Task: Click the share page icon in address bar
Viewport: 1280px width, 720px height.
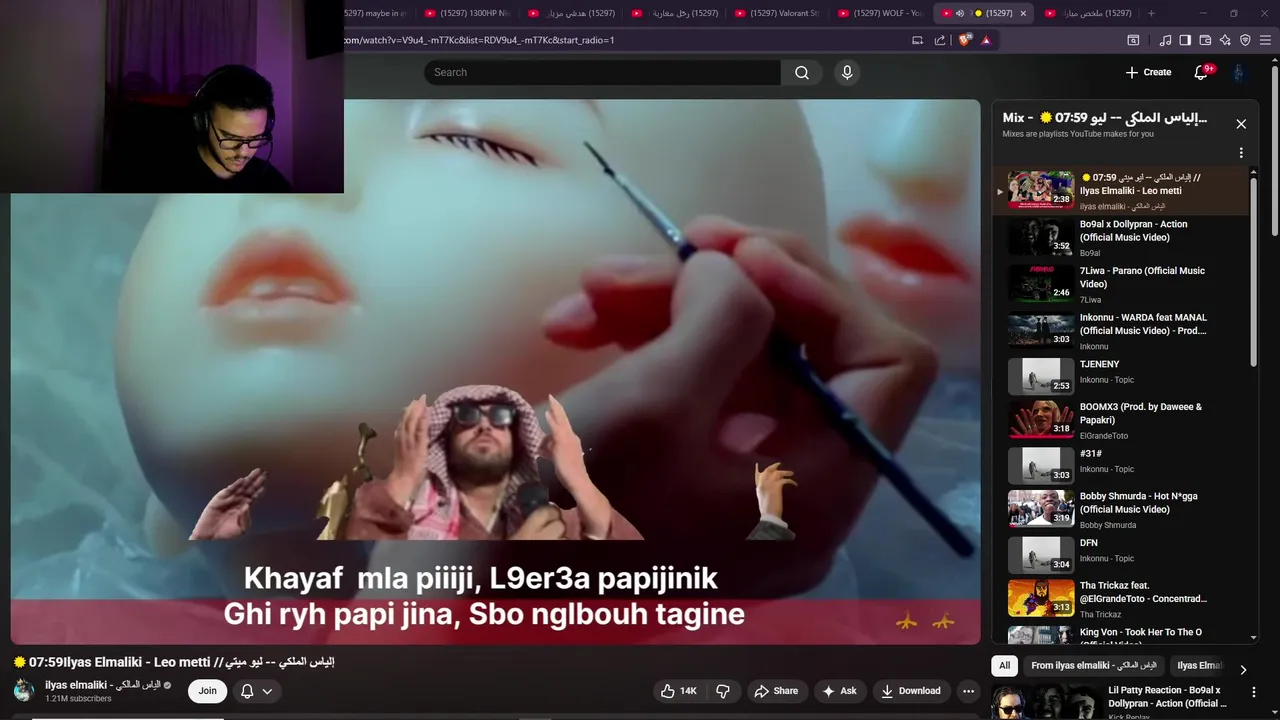Action: (940, 40)
